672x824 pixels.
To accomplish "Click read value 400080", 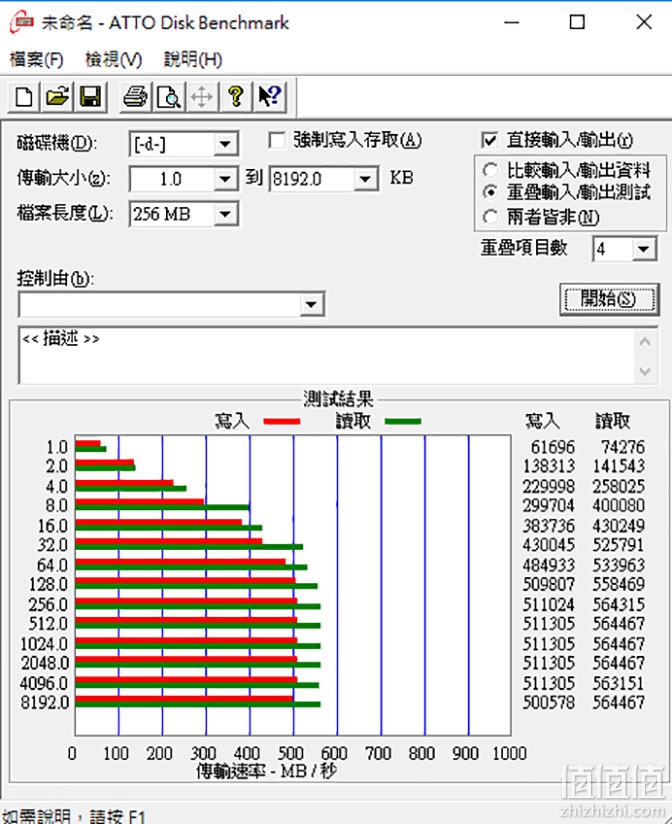I will point(618,505).
